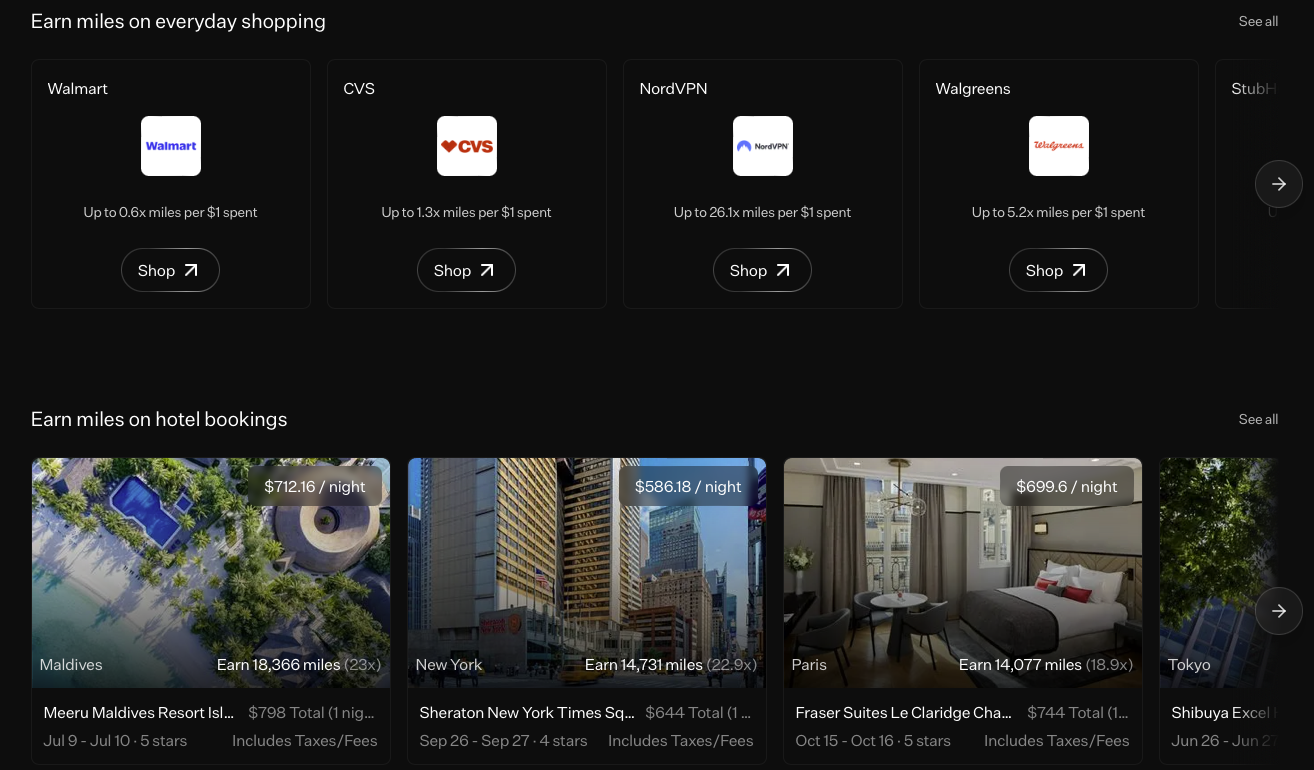The width and height of the screenshot is (1314, 770).
Task: Click Shop under NordVPN
Action: coord(762,270)
